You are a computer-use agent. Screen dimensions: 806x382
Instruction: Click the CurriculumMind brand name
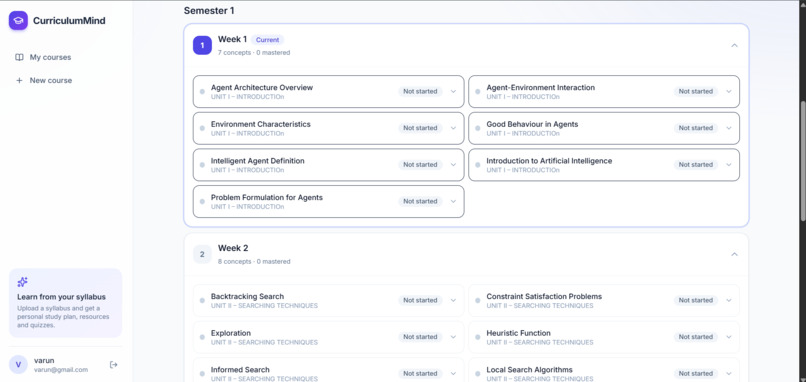click(69, 21)
